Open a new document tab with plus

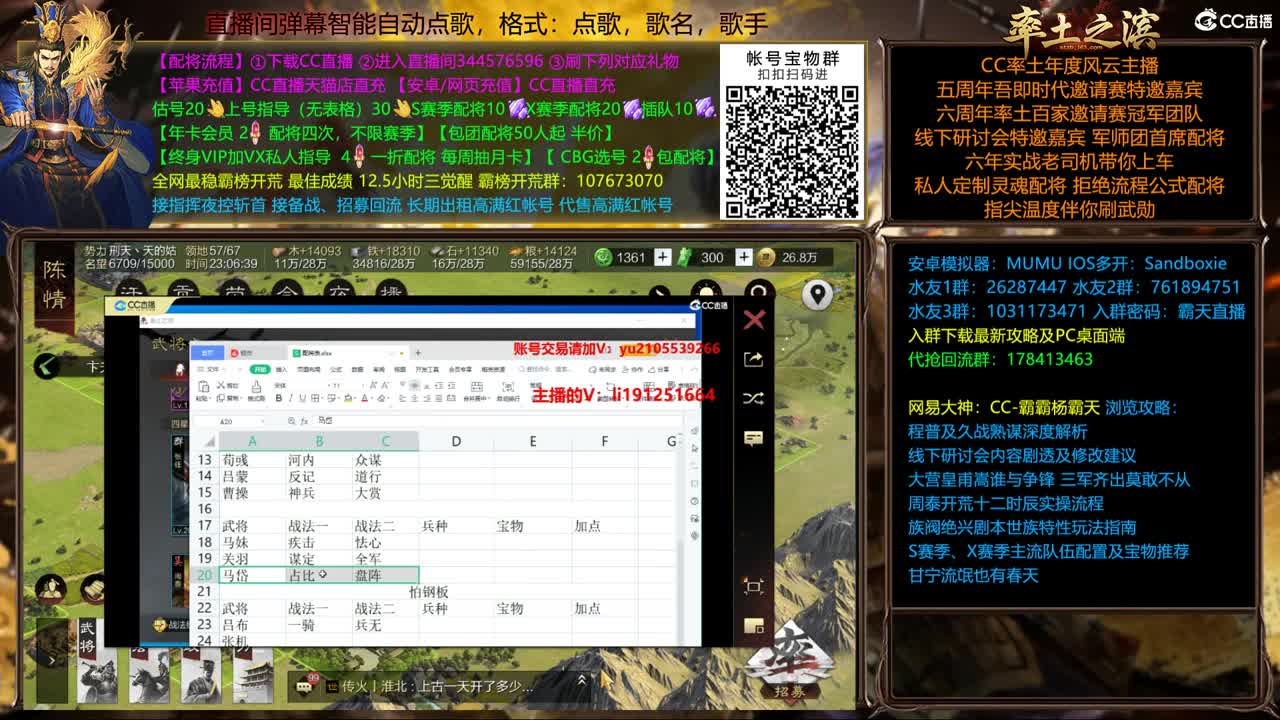418,353
